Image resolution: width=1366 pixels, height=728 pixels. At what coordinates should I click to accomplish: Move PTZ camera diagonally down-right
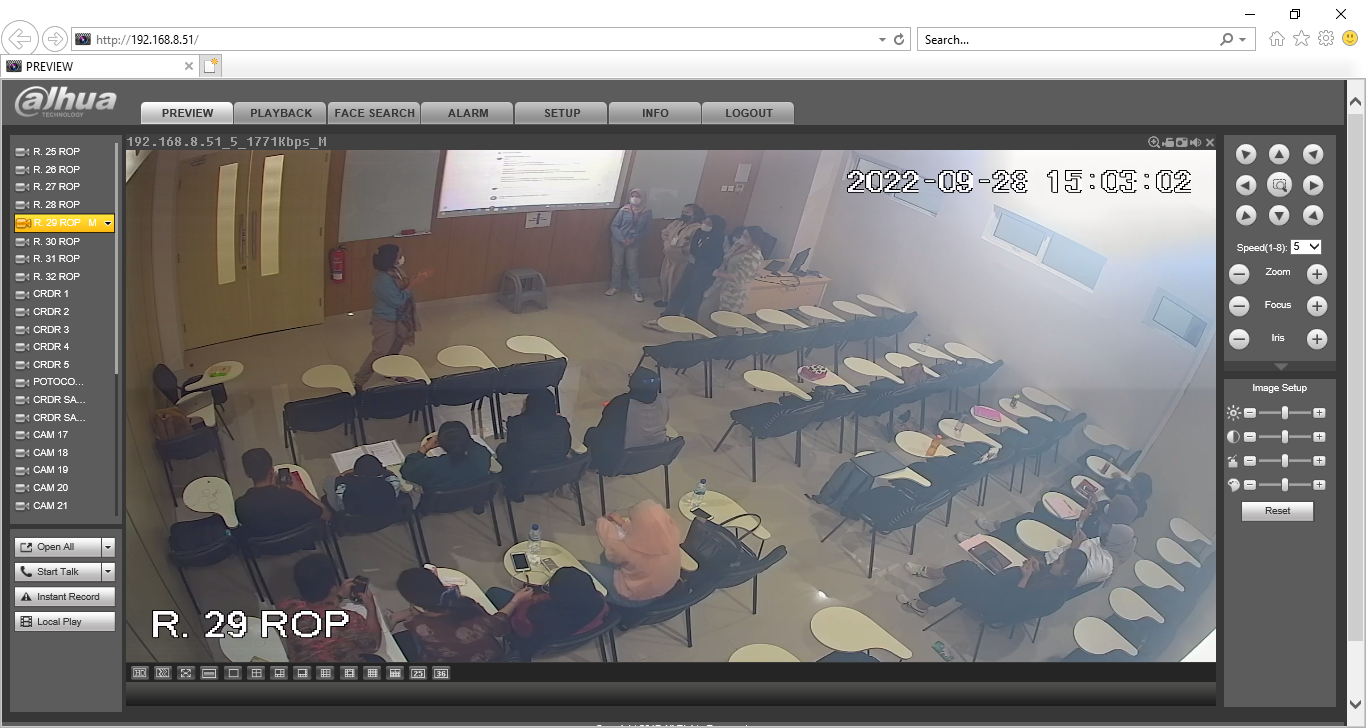click(x=1313, y=215)
